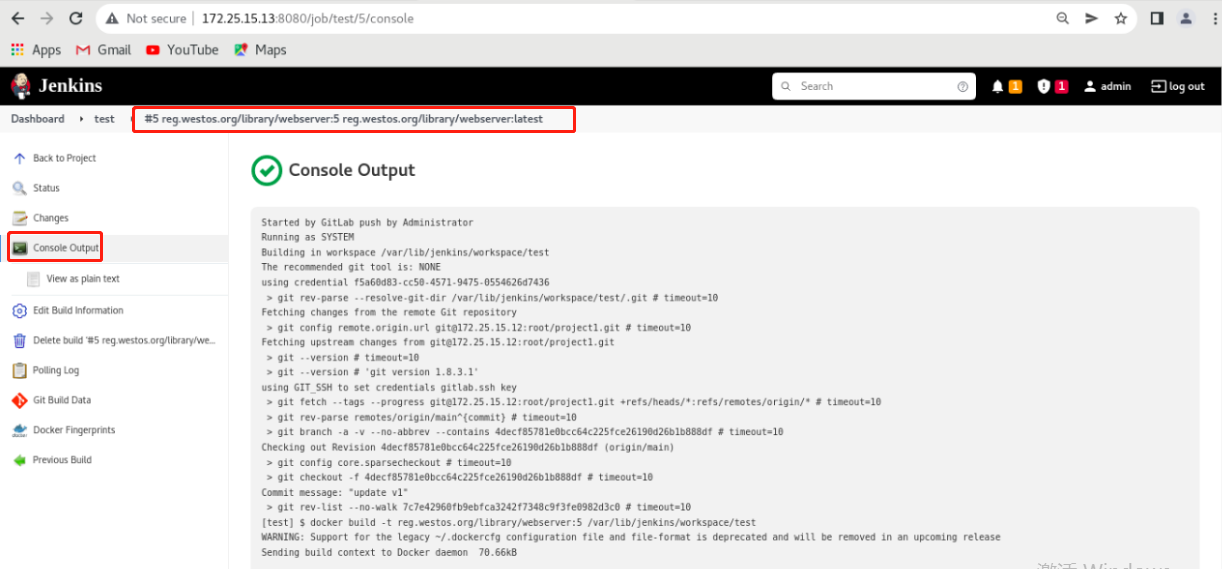Viewport: 1222px width, 569px height.
Task: Expand the arrow after Dashboard breadcrumb
Action: click(x=80, y=119)
